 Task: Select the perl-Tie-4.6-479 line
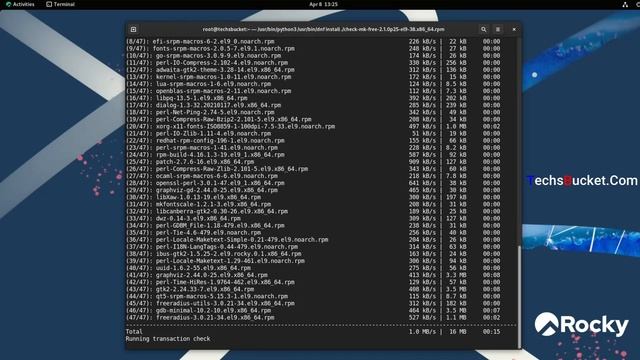click(313, 233)
